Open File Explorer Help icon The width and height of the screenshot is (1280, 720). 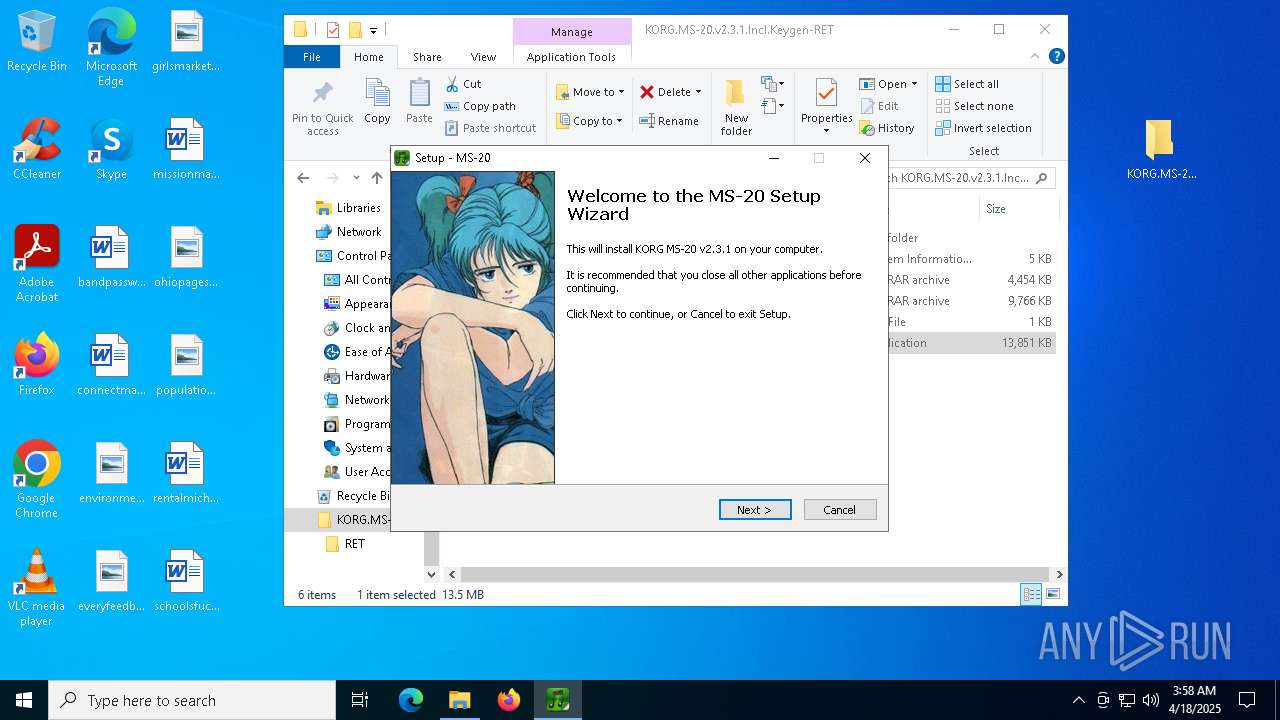1056,57
